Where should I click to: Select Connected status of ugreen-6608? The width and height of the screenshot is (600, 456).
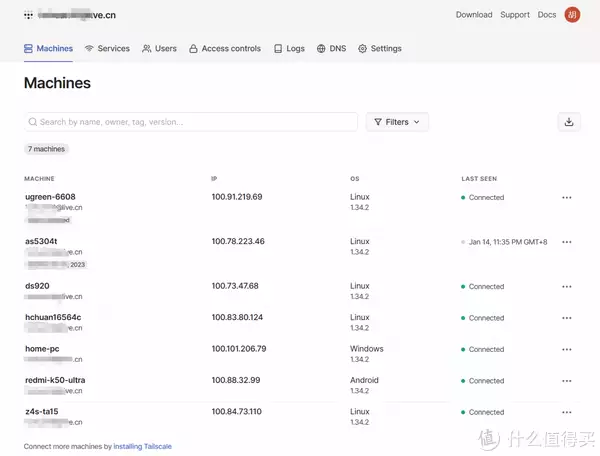tap(483, 197)
